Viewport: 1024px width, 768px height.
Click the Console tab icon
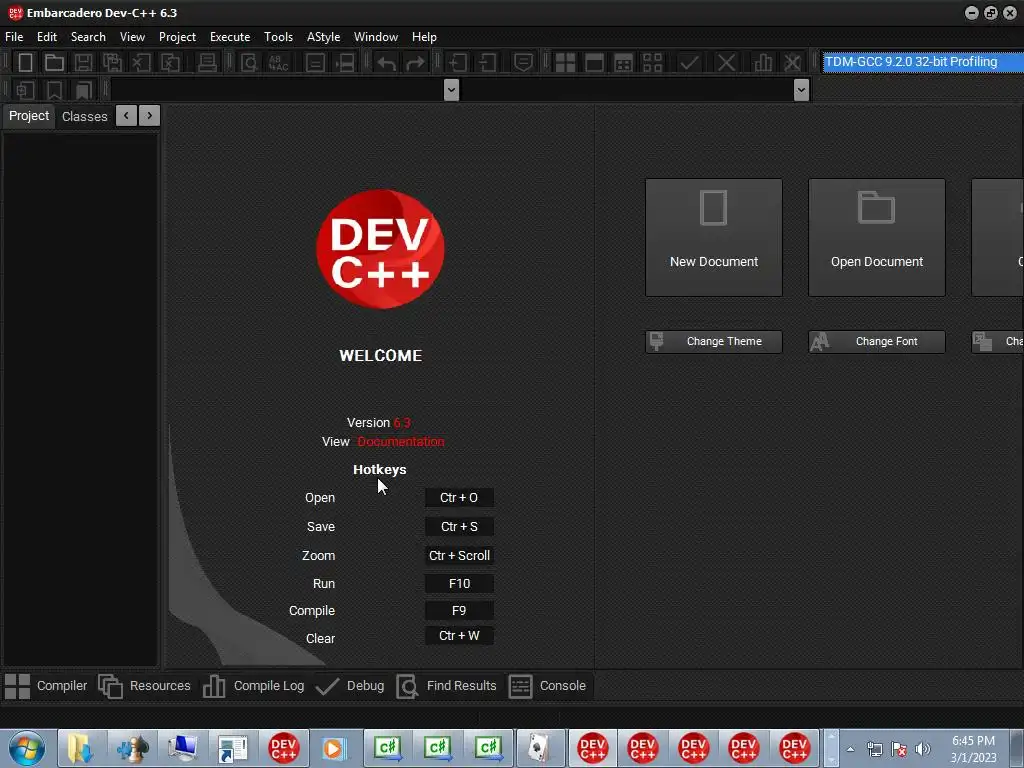tap(520, 686)
